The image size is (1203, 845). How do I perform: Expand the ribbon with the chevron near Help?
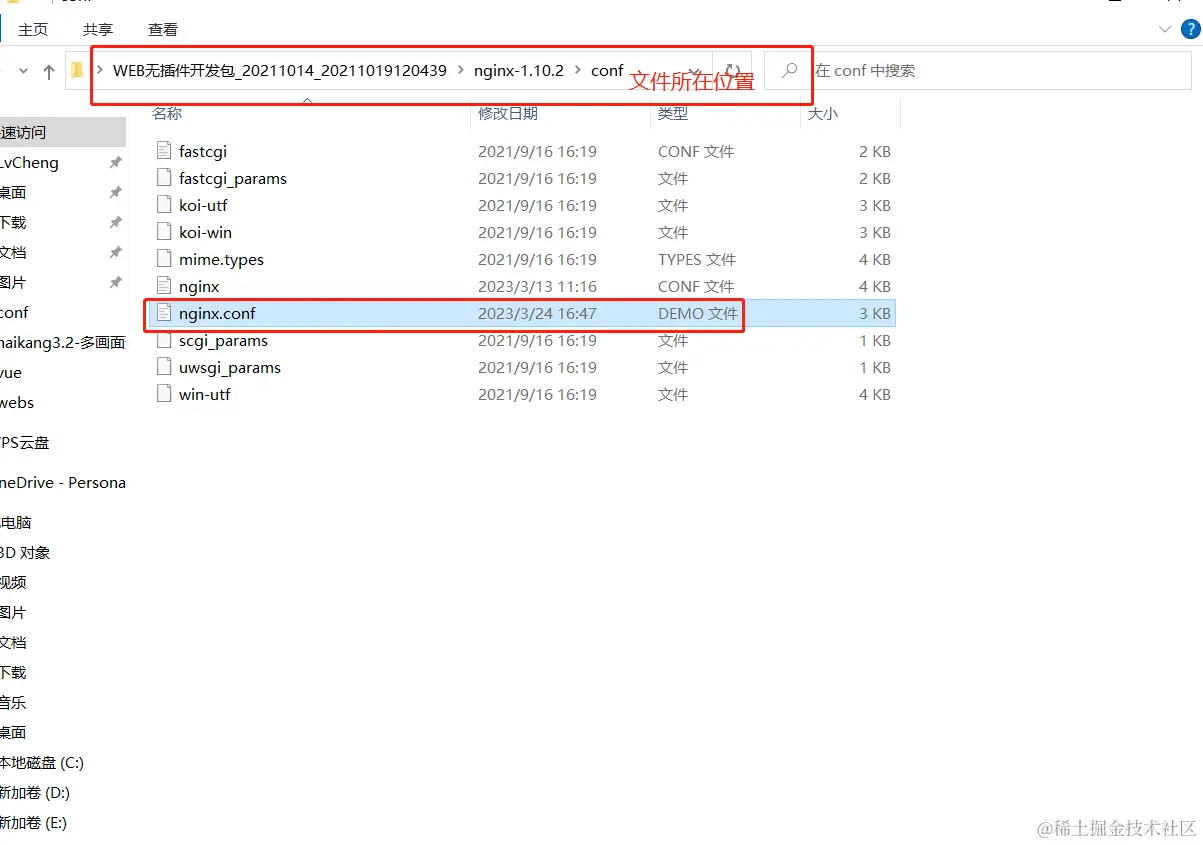1167,29
